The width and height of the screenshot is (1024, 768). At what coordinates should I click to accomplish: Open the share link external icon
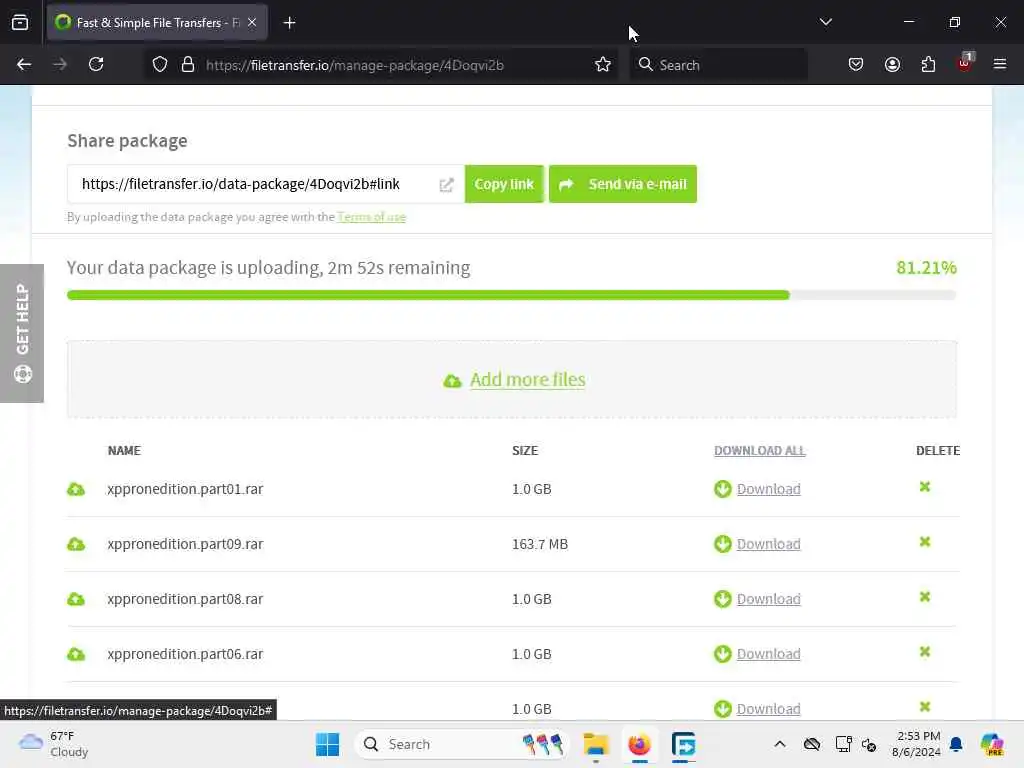point(446,185)
